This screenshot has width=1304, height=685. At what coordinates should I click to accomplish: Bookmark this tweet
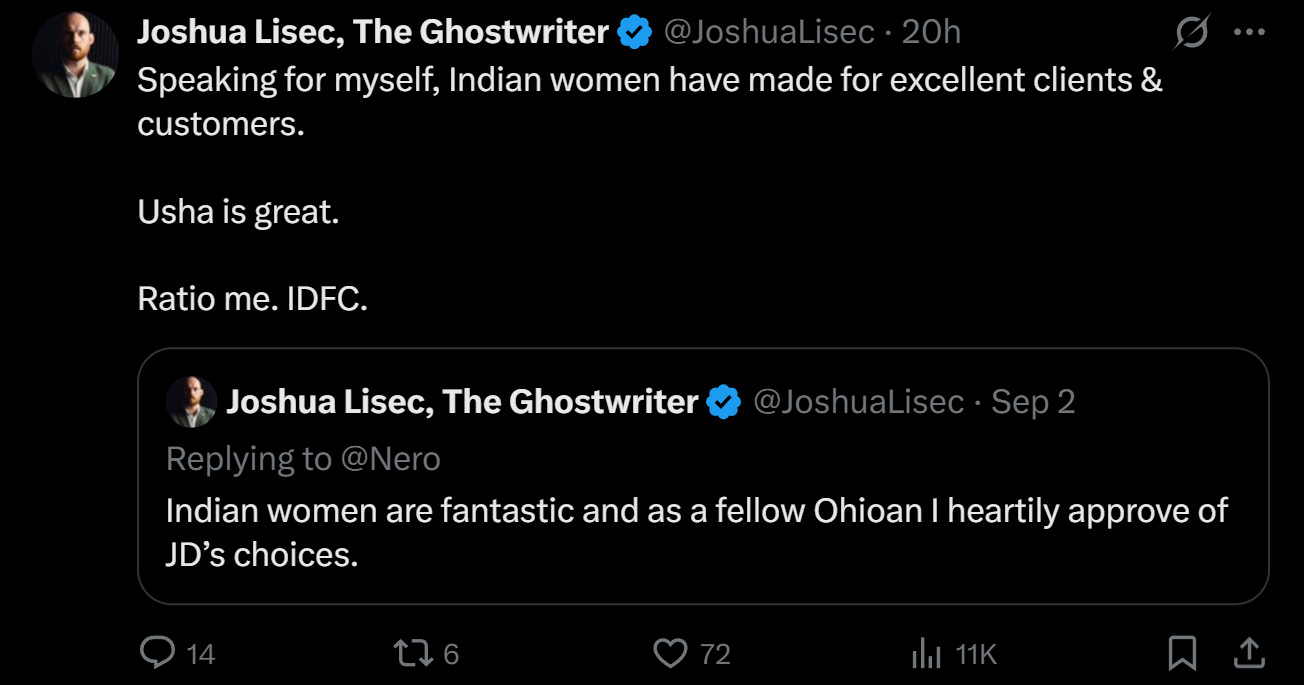pyautogui.click(x=1182, y=654)
